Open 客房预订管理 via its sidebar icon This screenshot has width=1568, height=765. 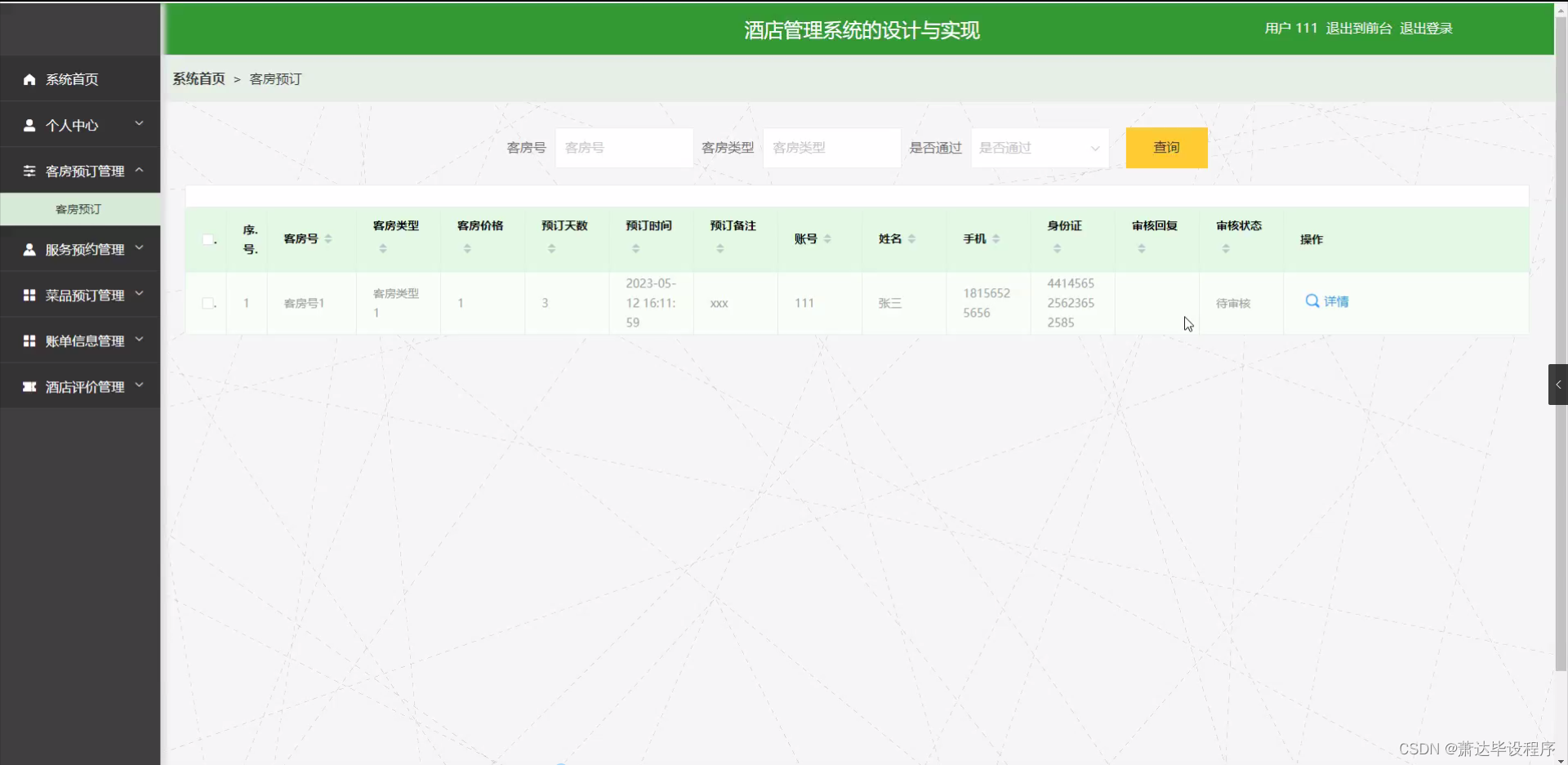click(x=30, y=171)
